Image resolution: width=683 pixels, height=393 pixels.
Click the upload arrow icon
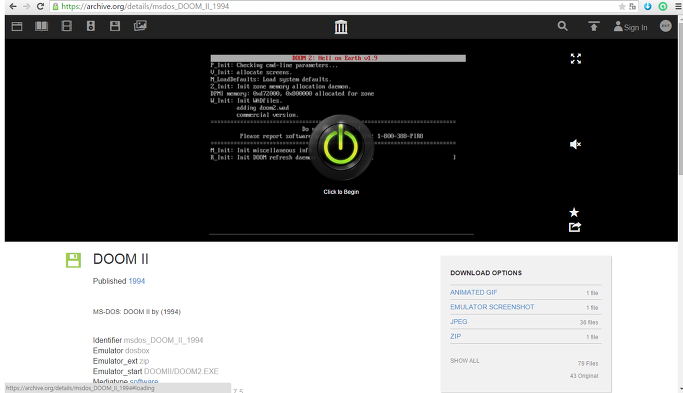pyautogui.click(x=594, y=26)
